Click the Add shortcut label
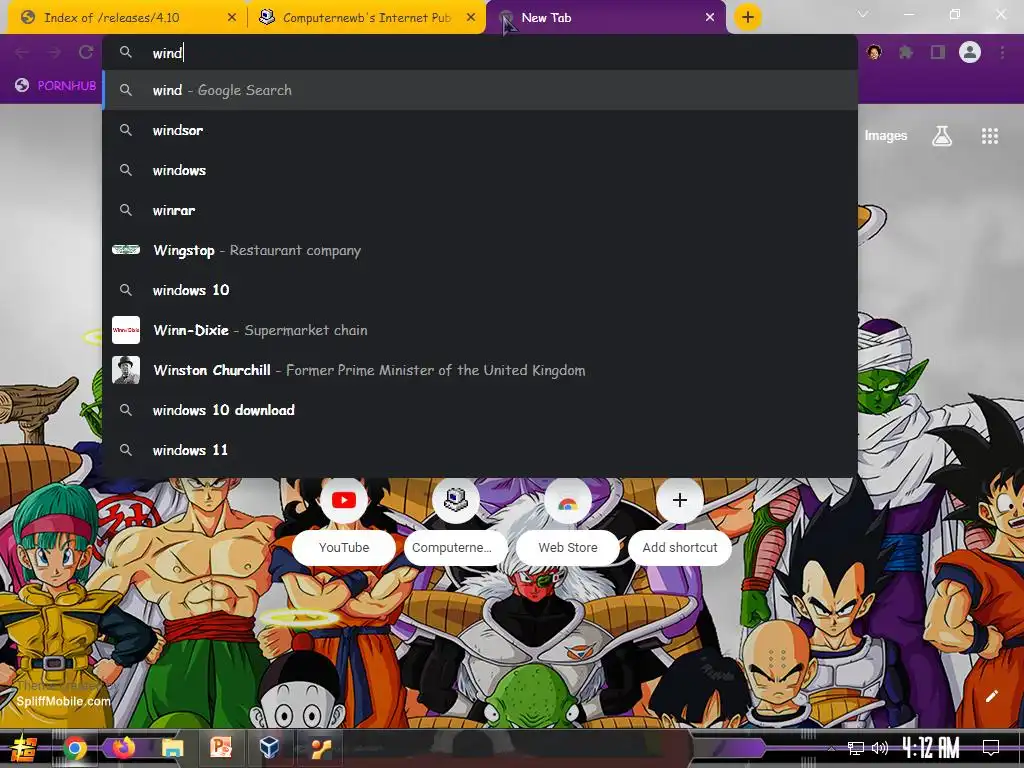Image resolution: width=1024 pixels, height=768 pixels. [x=679, y=547]
